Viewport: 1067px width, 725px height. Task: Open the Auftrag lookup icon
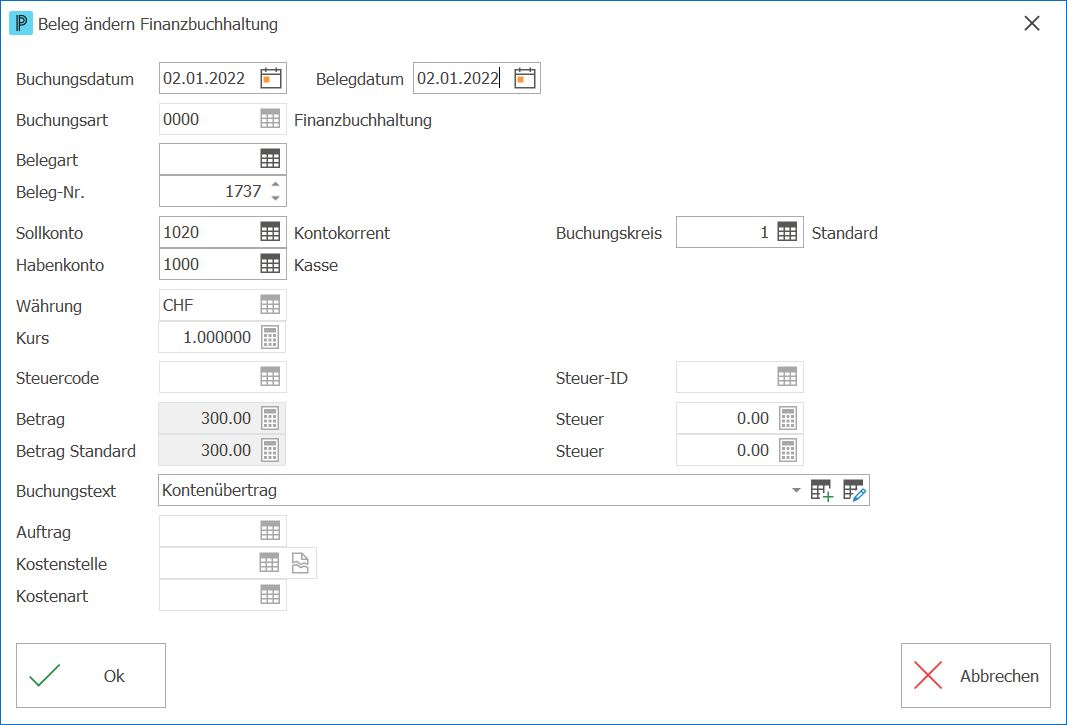(x=270, y=531)
